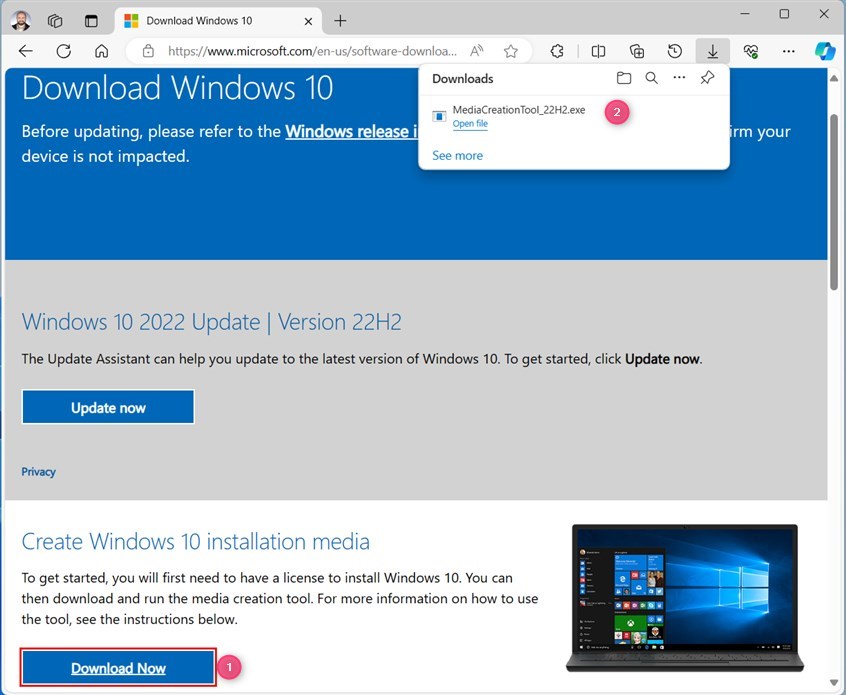846x695 pixels.
Task: Open Collections icon in toolbar
Action: (x=637, y=51)
